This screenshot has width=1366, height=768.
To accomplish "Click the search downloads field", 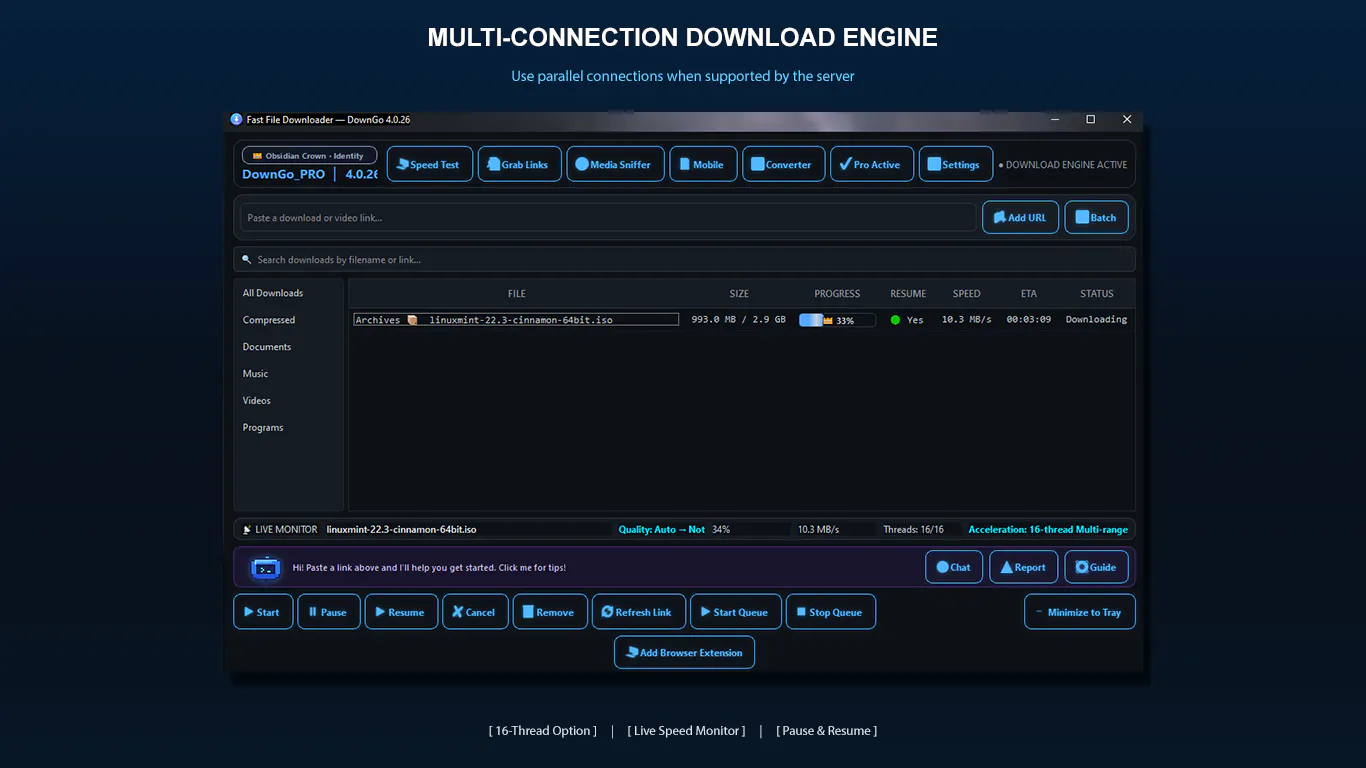I will click(684, 259).
